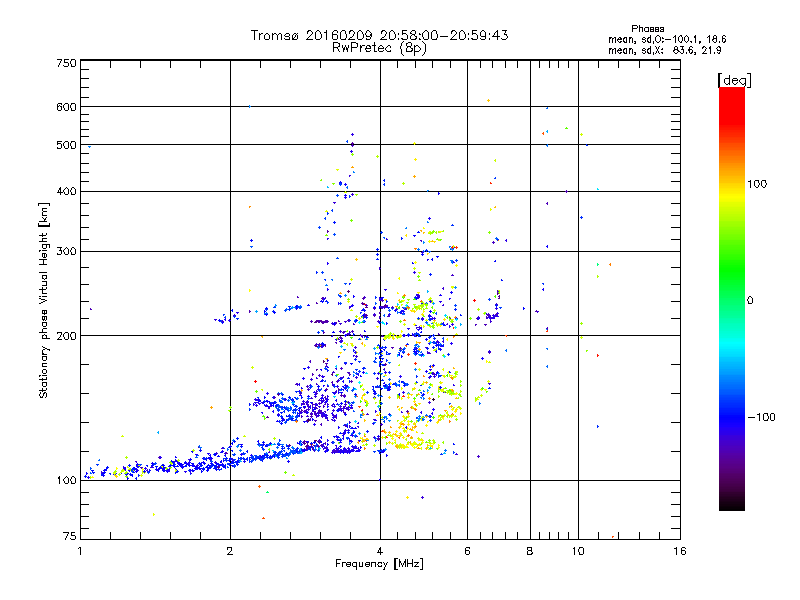Image resolution: width=800 pixels, height=600 pixels.
Task: Click the colorbar label '0'
Action: tap(750, 301)
